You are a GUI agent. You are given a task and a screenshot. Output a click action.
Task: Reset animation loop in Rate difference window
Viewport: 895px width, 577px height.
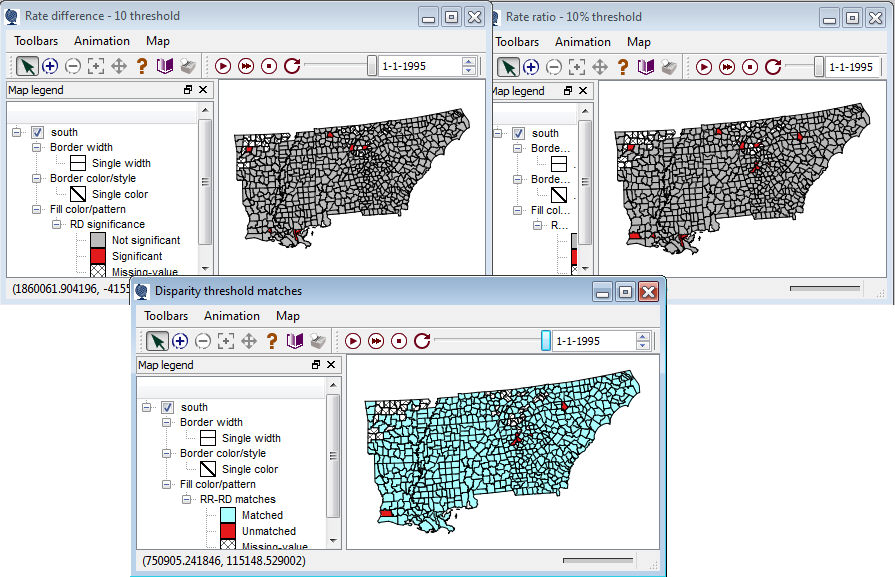(292, 66)
